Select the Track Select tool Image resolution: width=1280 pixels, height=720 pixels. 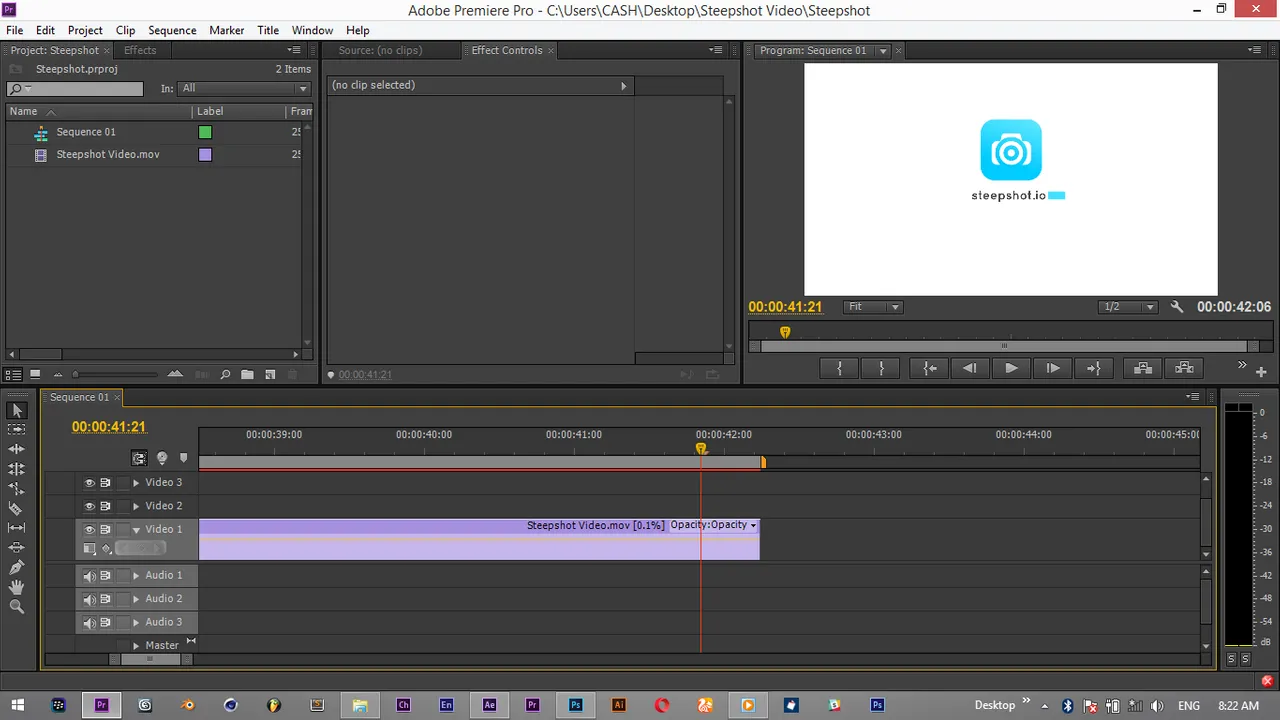click(x=16, y=430)
